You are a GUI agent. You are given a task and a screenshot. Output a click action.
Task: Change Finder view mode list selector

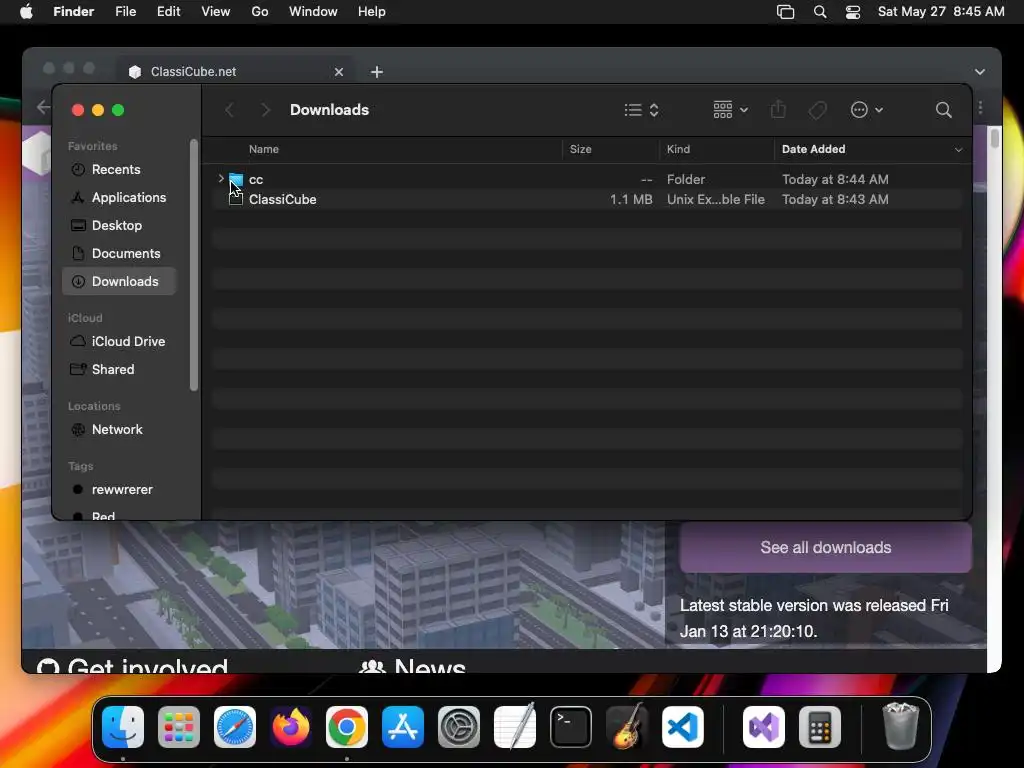[x=641, y=110]
